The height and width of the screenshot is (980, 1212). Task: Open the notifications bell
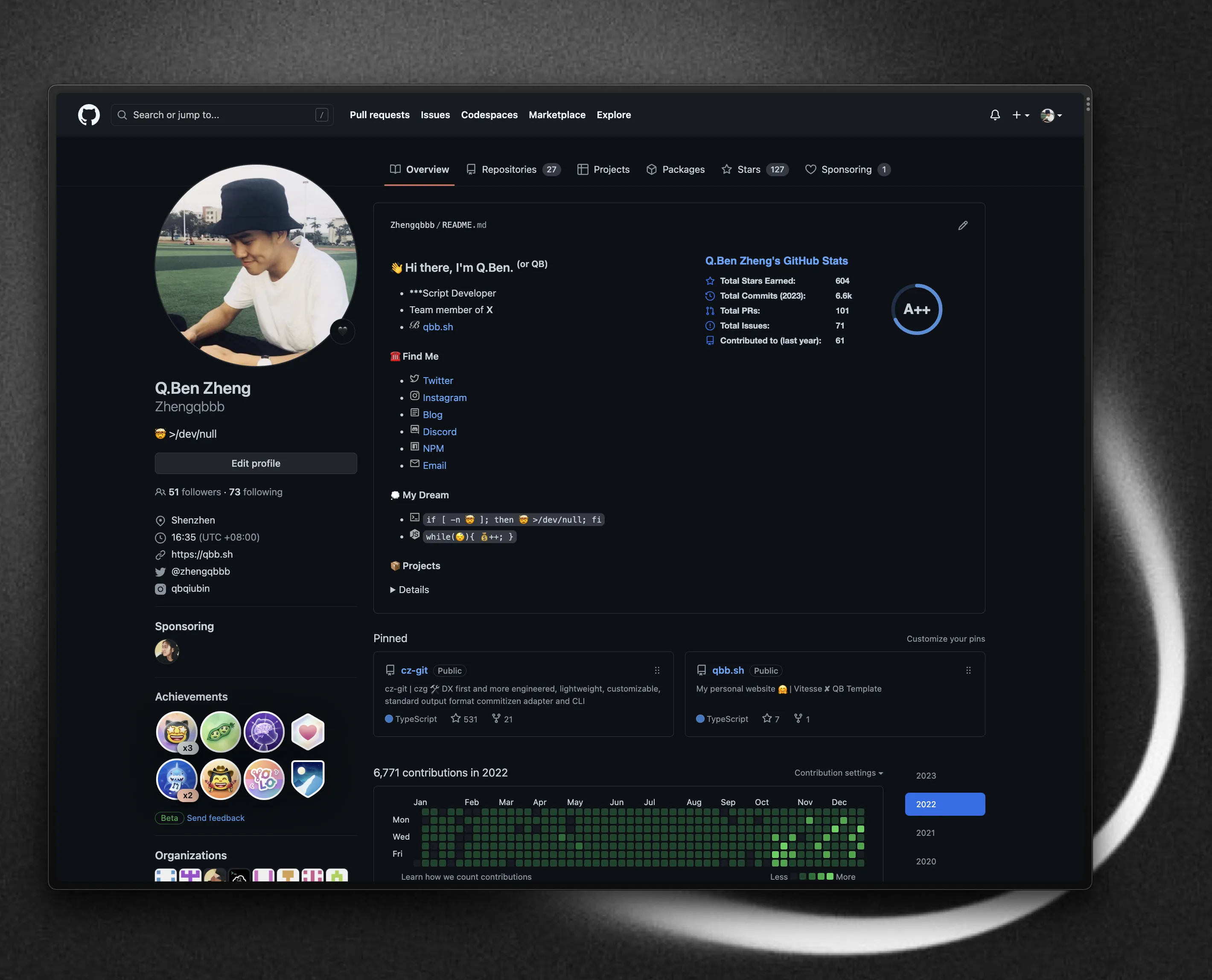pos(995,115)
